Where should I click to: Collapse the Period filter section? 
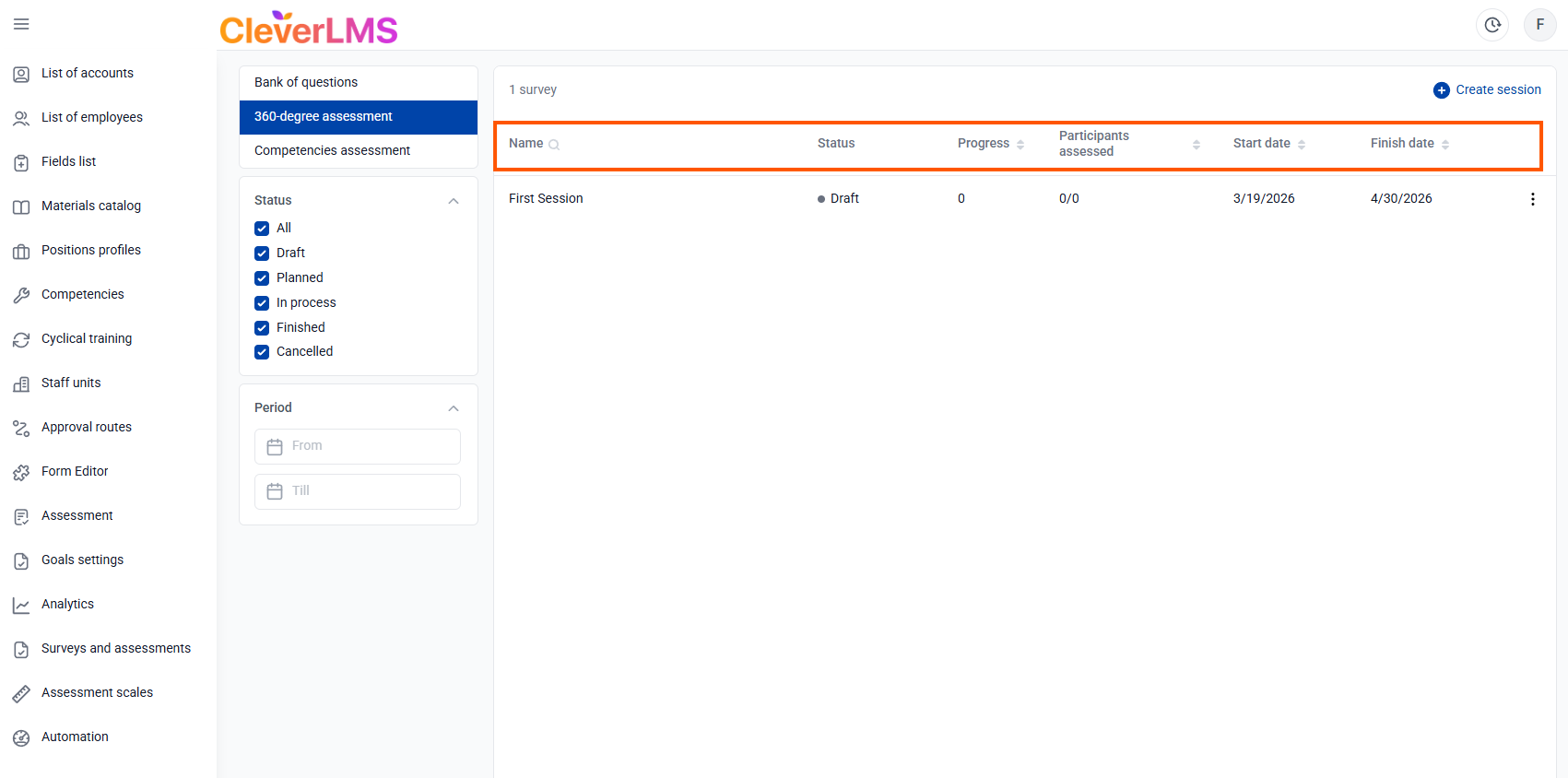(453, 408)
